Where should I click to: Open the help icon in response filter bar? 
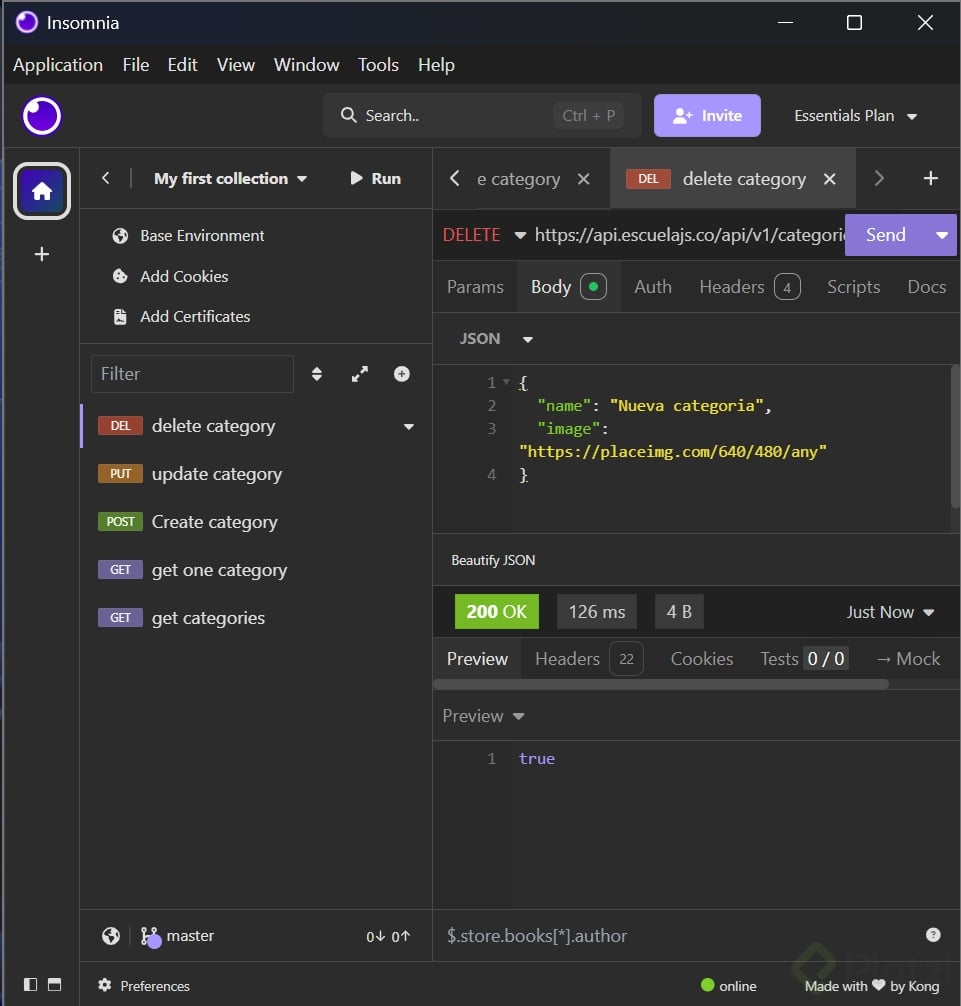click(933, 935)
